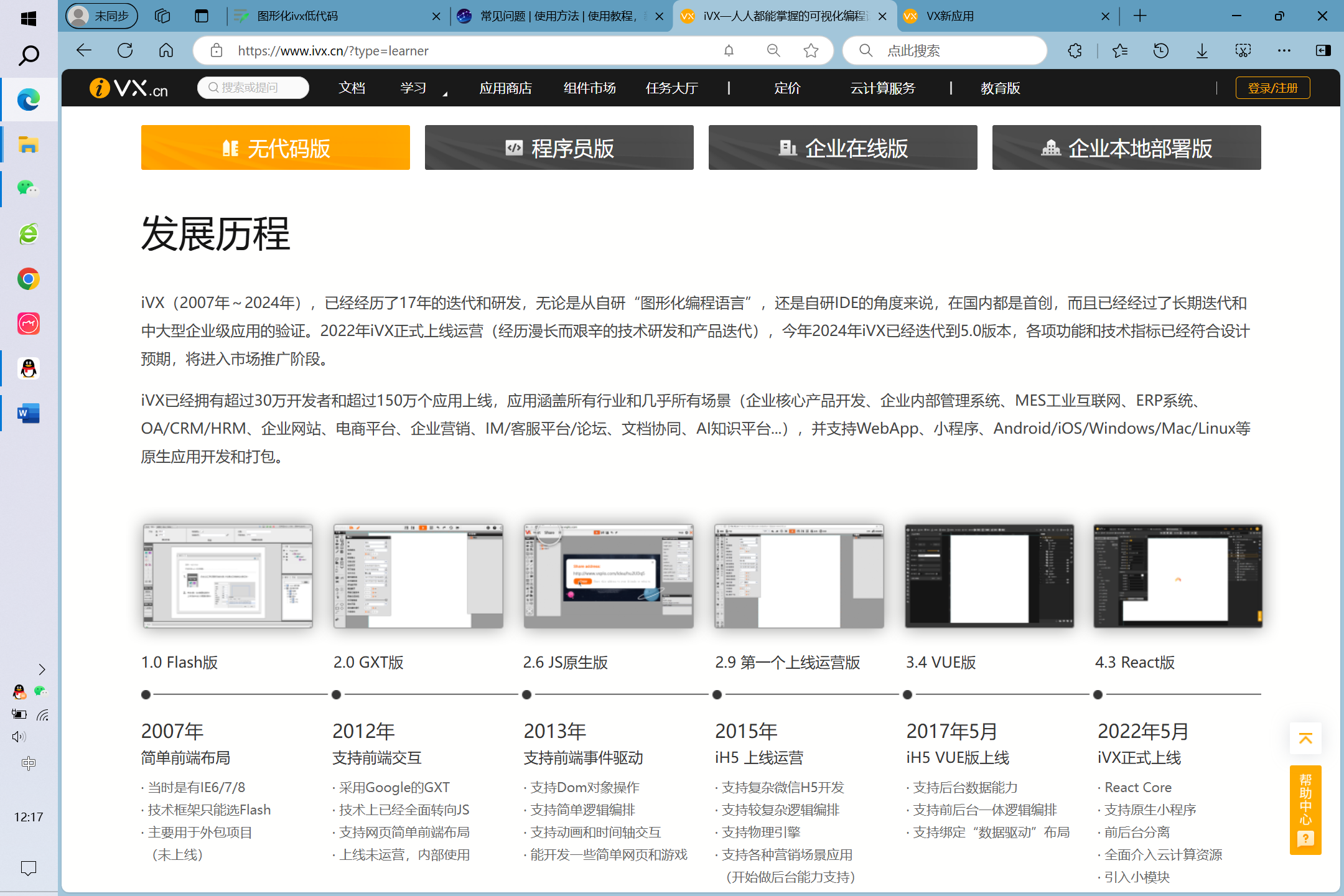Add this page to favorites star
This screenshot has width=1344, height=896.
coord(811,50)
